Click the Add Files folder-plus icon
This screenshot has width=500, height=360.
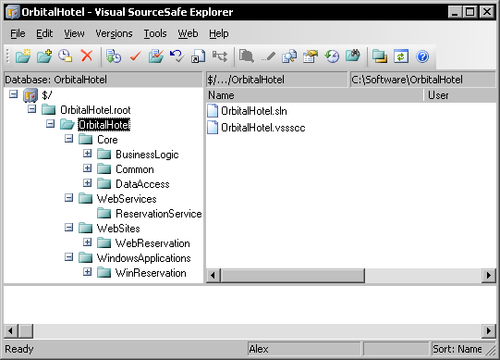pos(44,56)
